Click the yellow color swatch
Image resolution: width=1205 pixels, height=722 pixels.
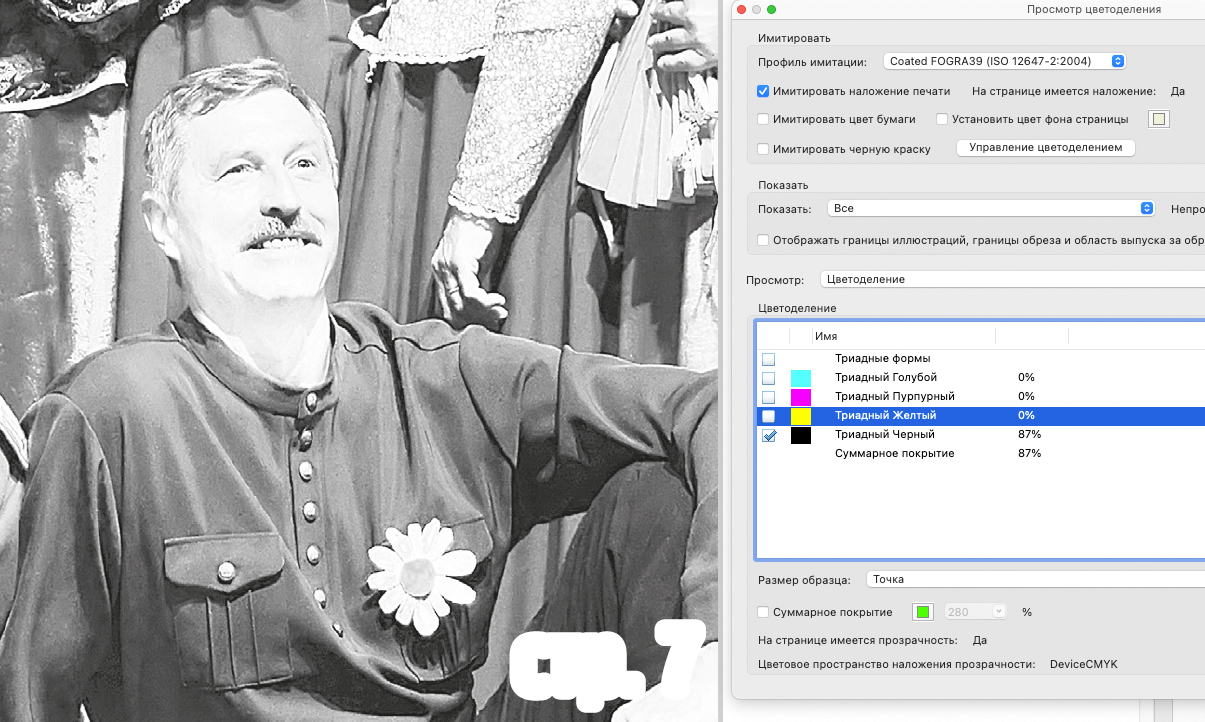[801, 416]
